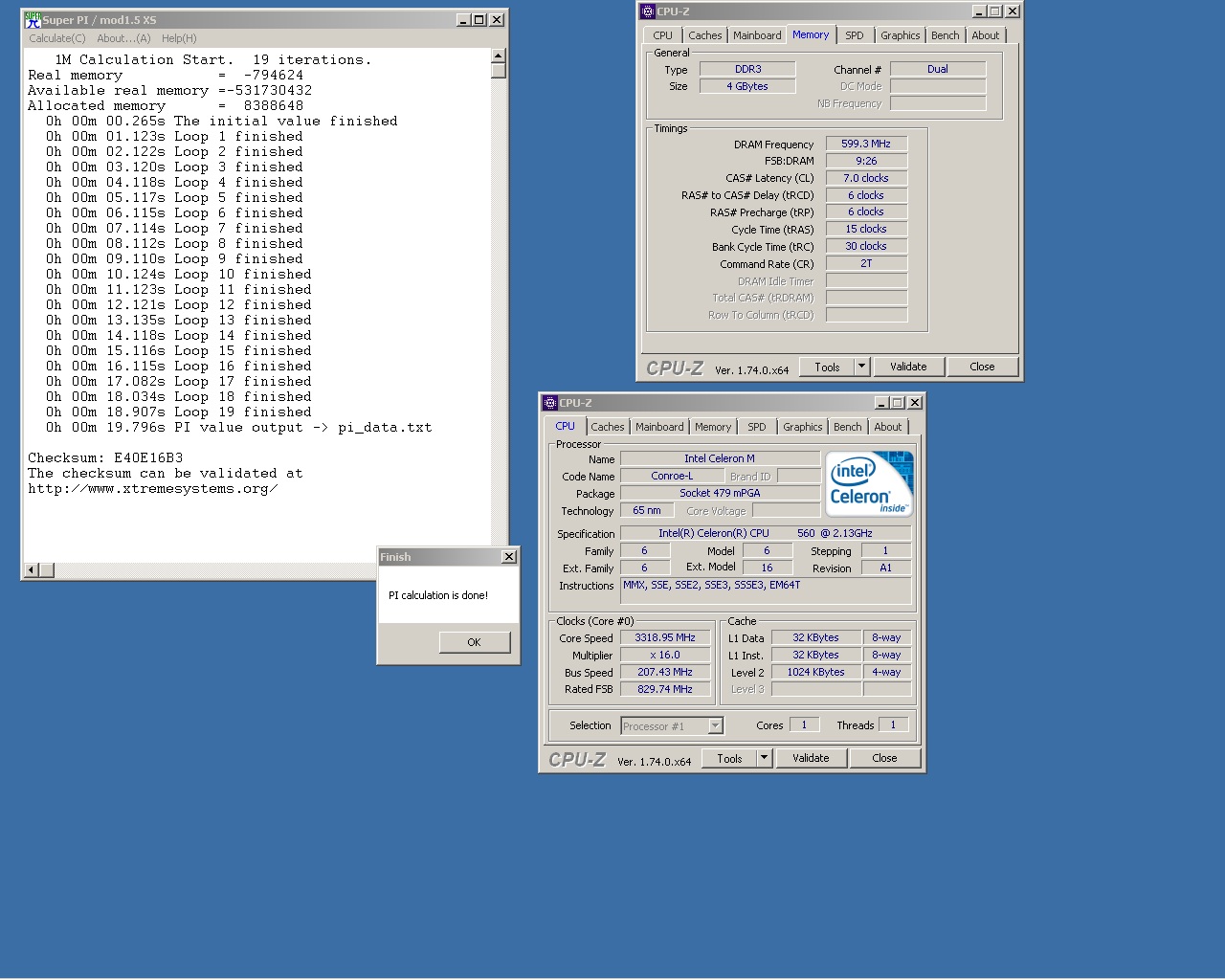This screenshot has width=1225, height=980.
Task: Expand Tools dropdown arrow in lower CPU-Z window
Action: tap(764, 758)
